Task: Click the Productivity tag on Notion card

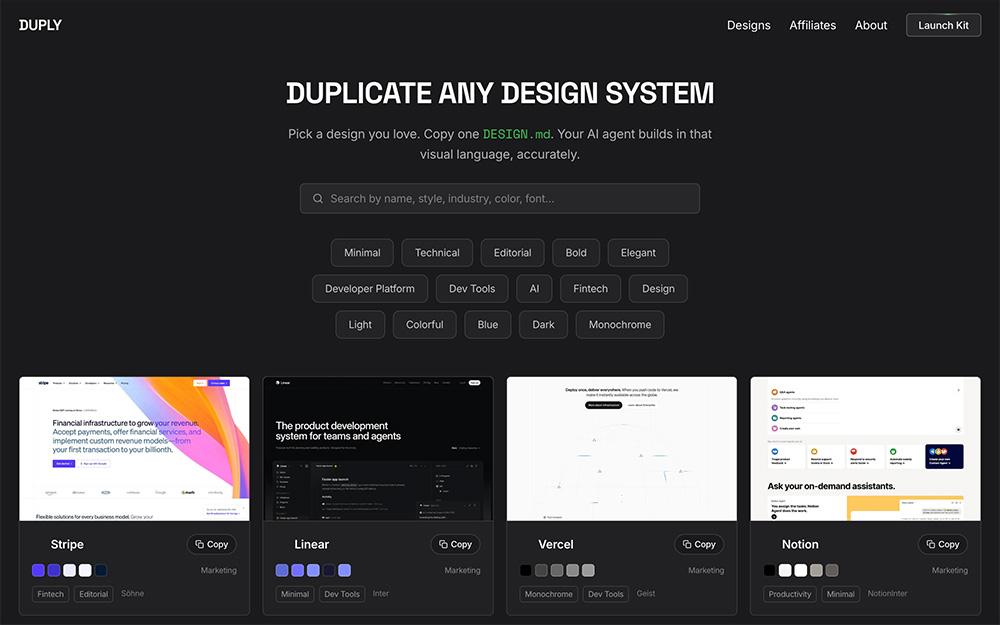Action: 790,594
